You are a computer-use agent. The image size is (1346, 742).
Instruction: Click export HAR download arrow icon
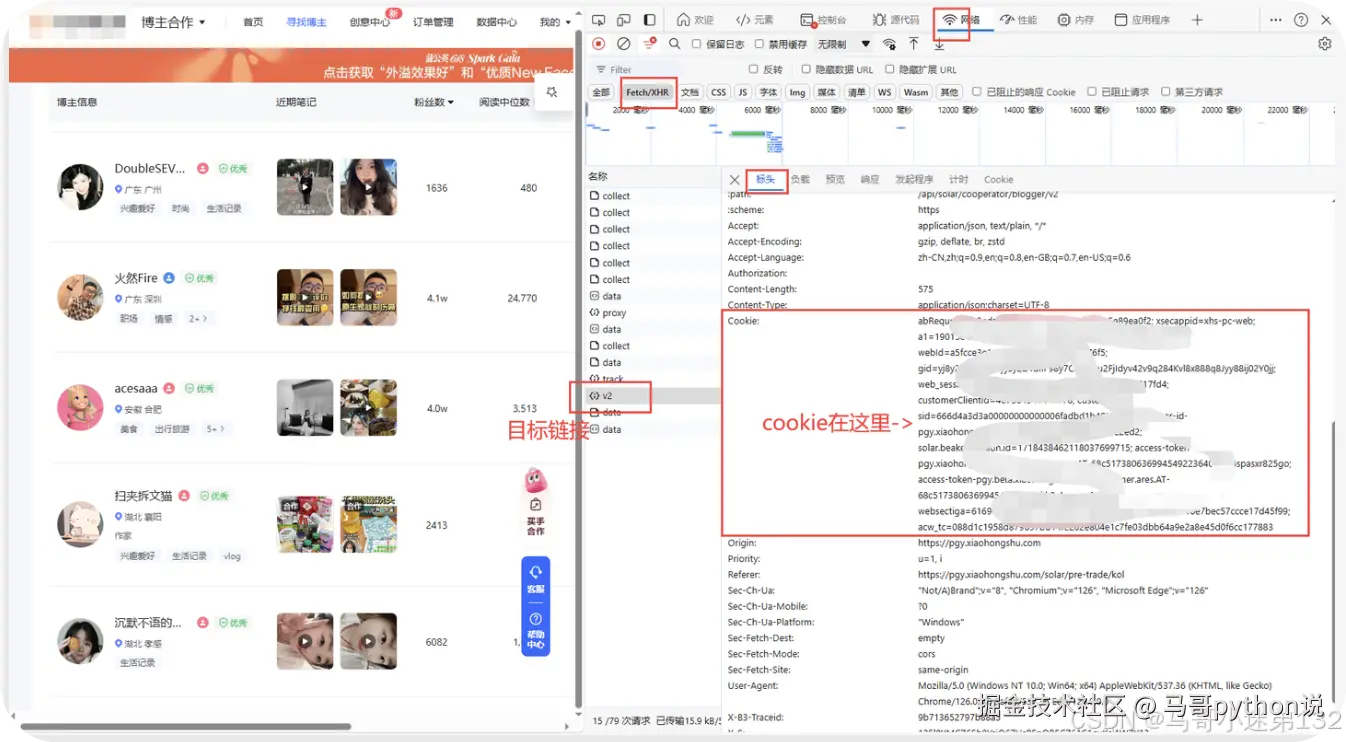tap(939, 44)
